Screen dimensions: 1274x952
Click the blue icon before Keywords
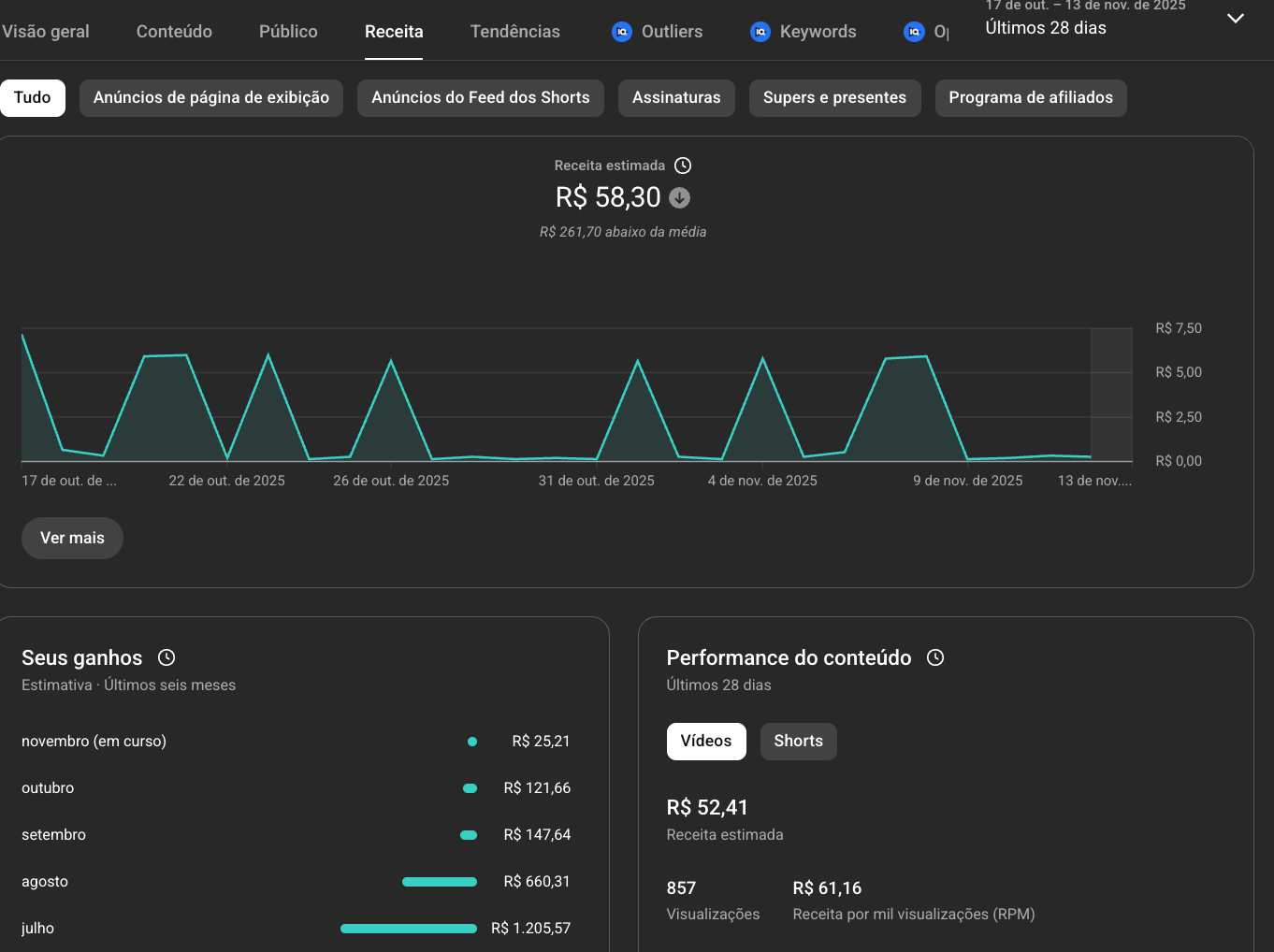760,32
